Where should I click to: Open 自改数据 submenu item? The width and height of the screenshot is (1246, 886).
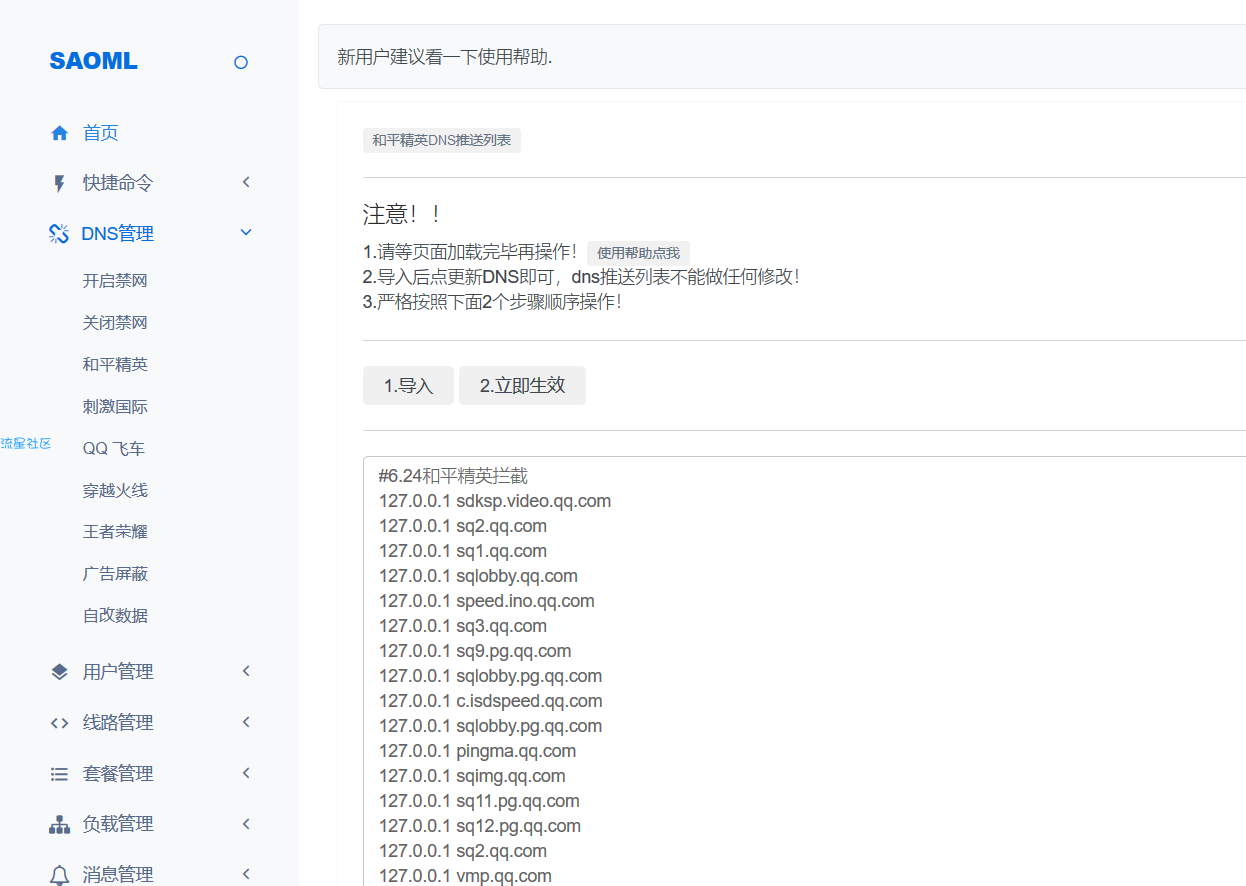coord(115,616)
